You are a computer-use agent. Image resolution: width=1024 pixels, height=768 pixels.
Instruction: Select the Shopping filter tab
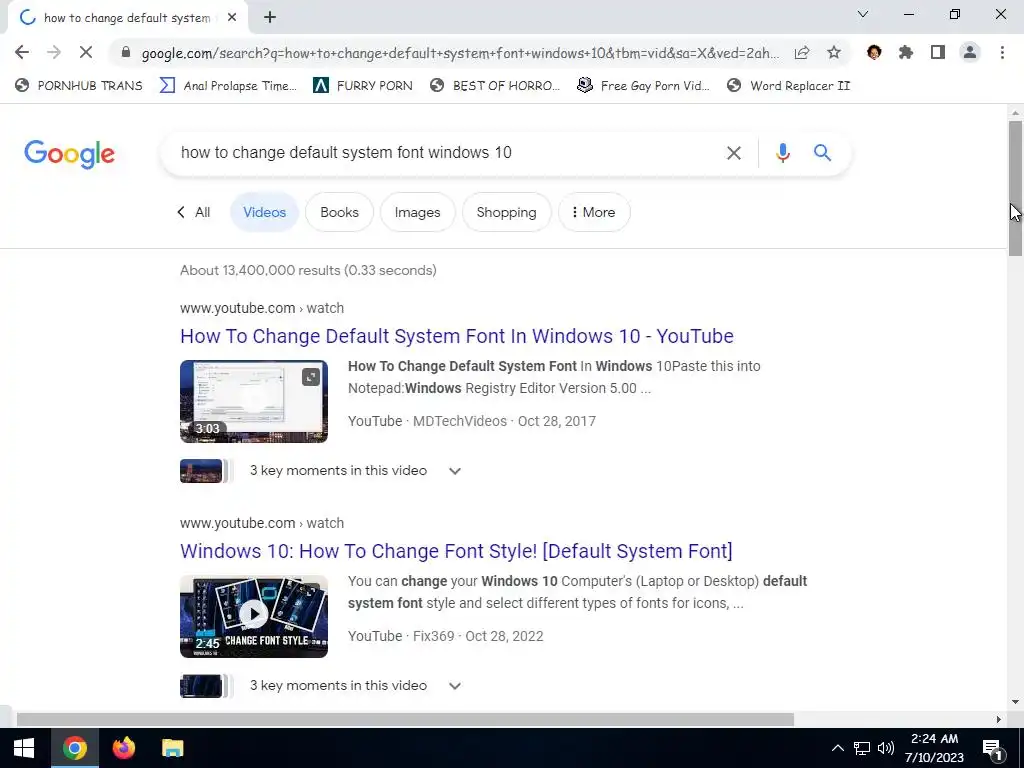coord(506,212)
